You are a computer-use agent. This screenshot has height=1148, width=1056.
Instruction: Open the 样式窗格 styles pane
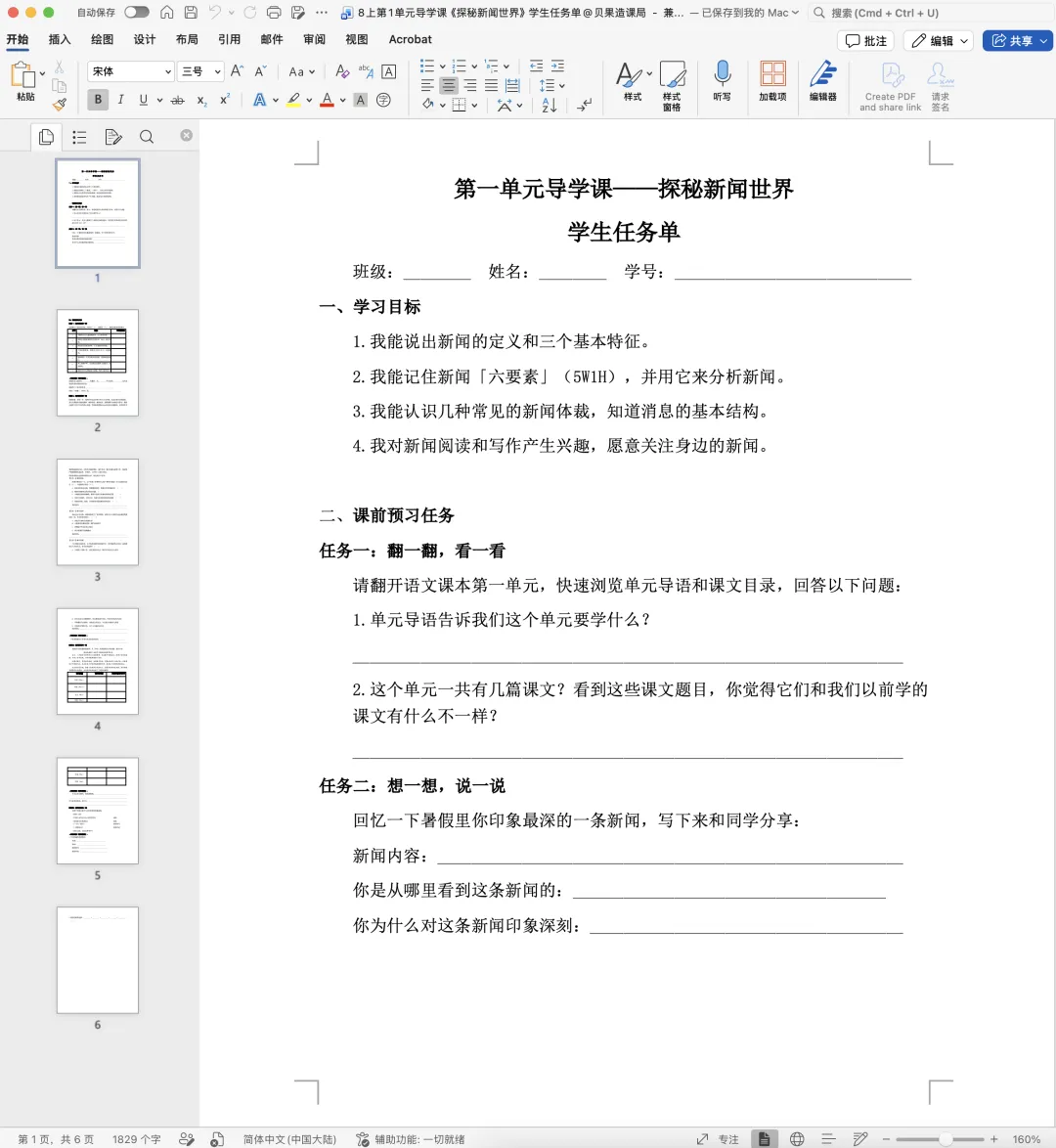click(x=673, y=86)
